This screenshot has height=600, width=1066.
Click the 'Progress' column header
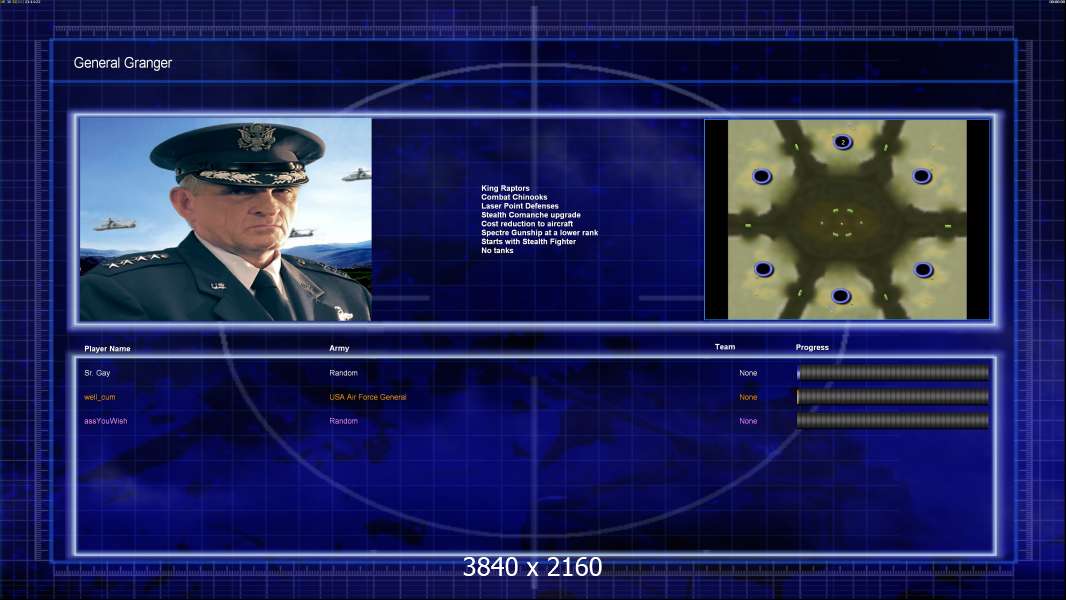(812, 347)
